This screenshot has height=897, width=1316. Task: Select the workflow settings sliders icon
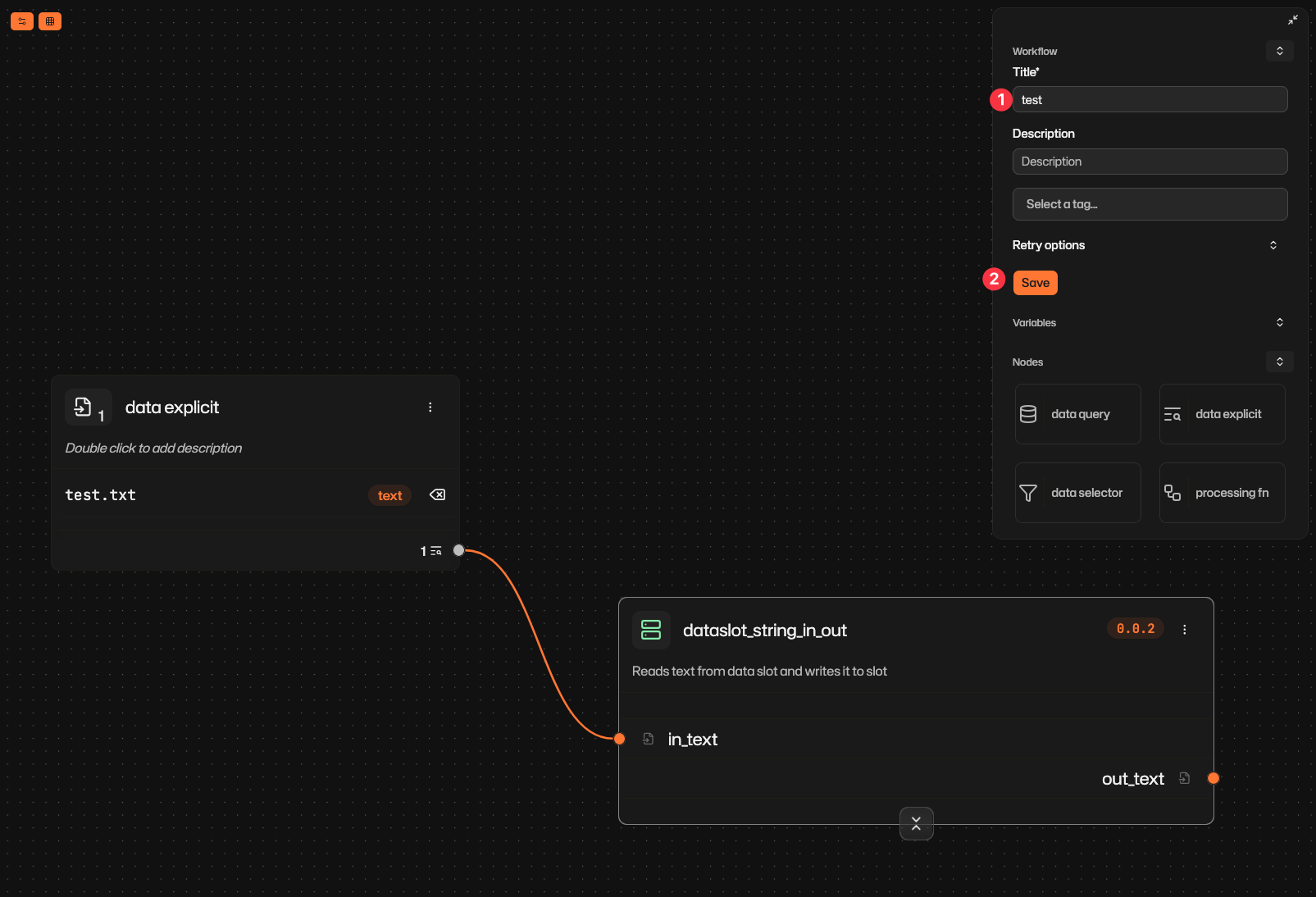coord(21,21)
